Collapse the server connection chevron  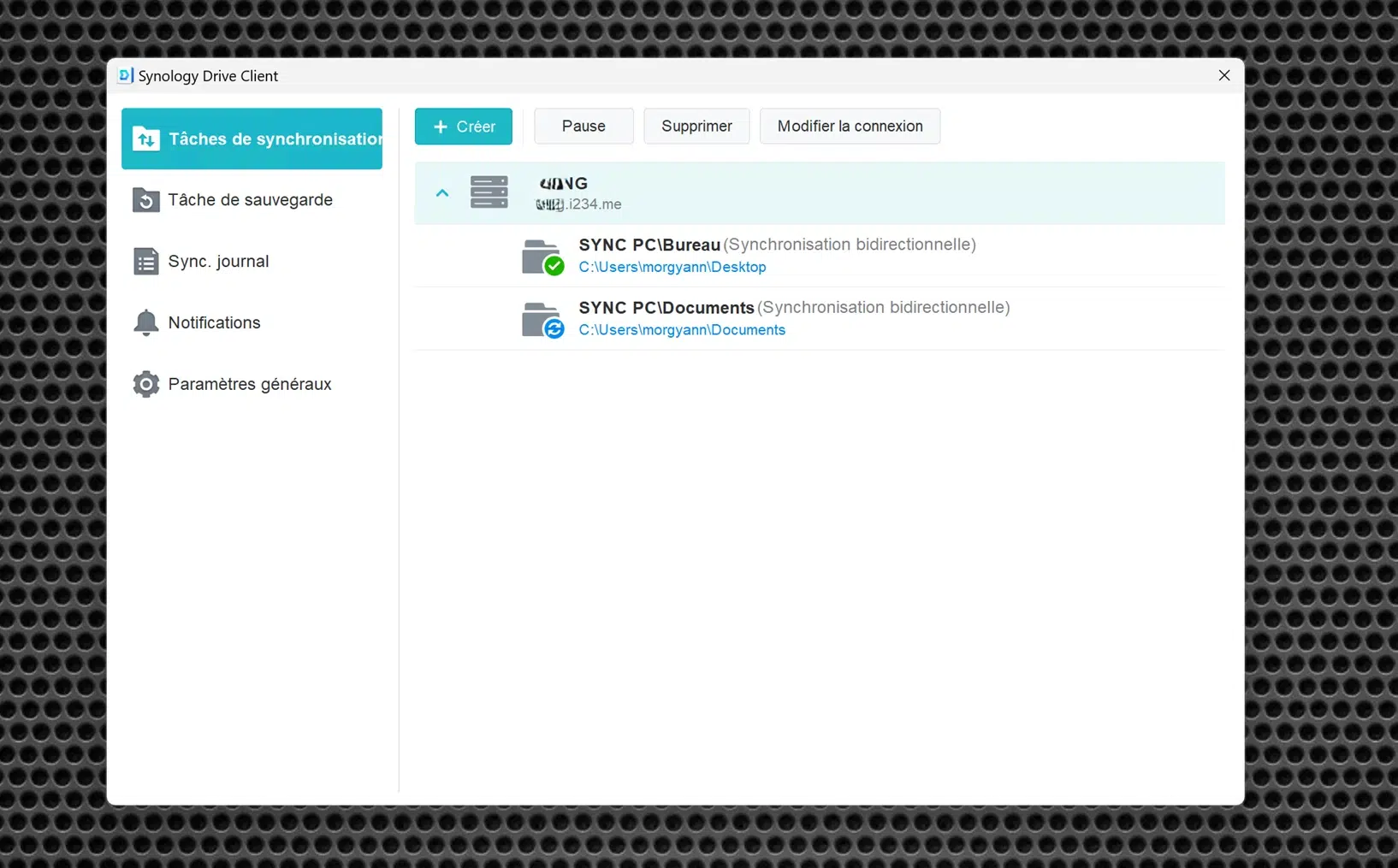(x=442, y=193)
